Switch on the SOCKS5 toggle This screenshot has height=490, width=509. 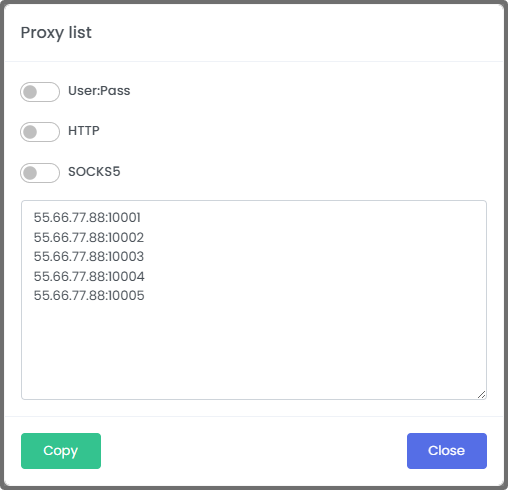[x=40, y=173]
